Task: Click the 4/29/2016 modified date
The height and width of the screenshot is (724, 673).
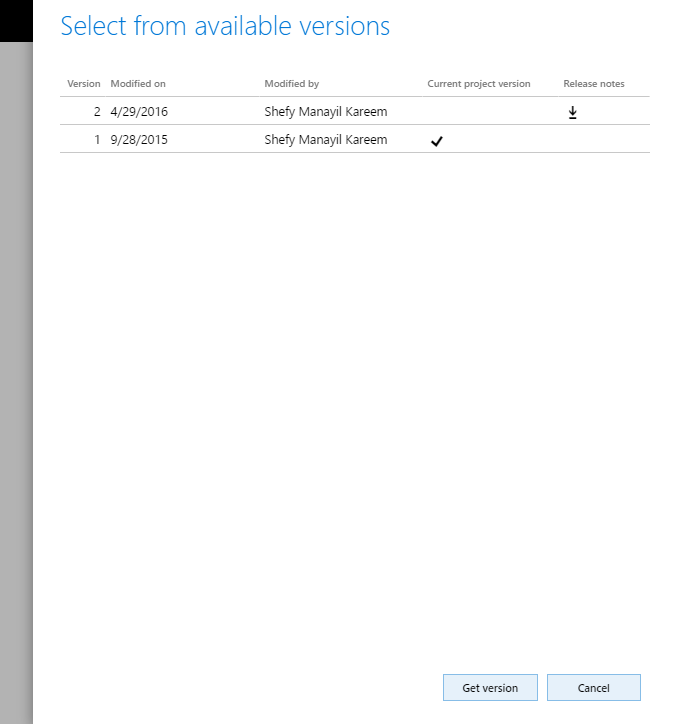Action: [139, 112]
